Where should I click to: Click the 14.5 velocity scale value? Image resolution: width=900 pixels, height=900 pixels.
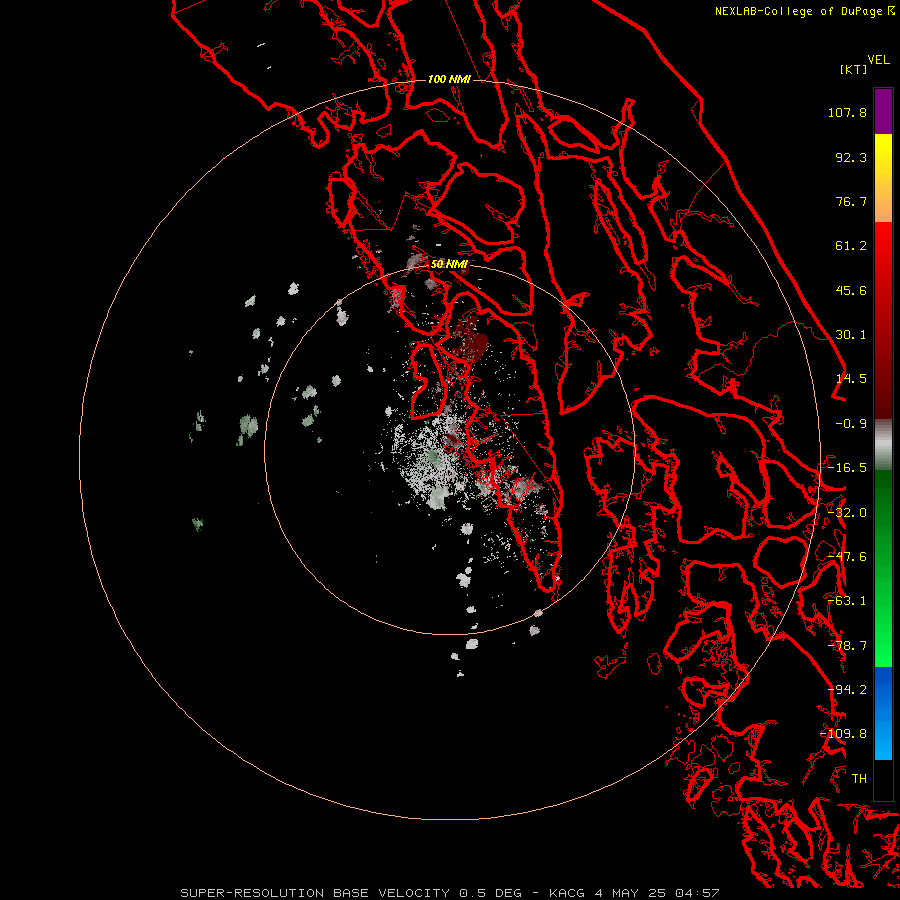point(851,379)
